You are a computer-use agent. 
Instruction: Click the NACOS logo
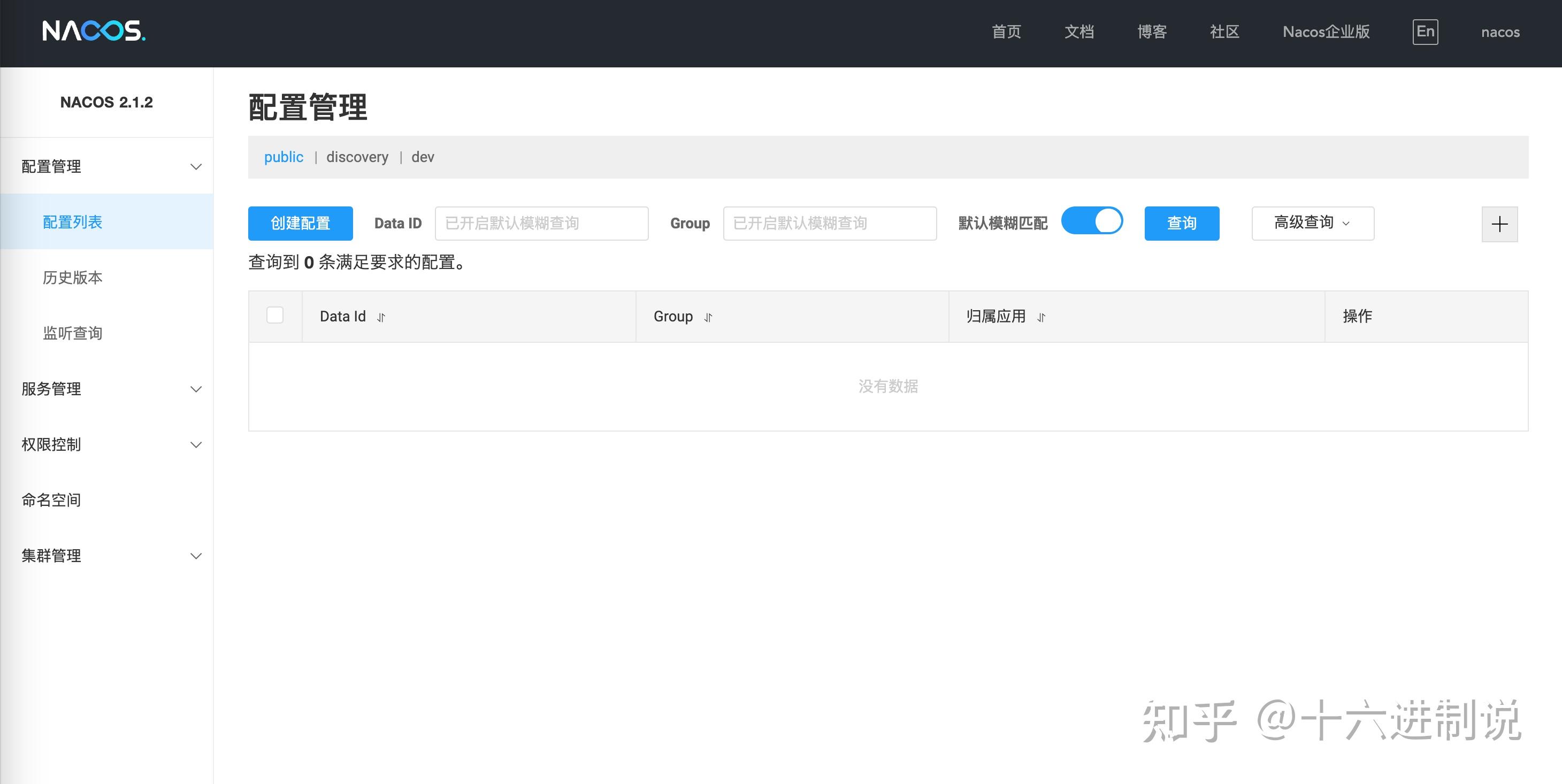pos(94,31)
